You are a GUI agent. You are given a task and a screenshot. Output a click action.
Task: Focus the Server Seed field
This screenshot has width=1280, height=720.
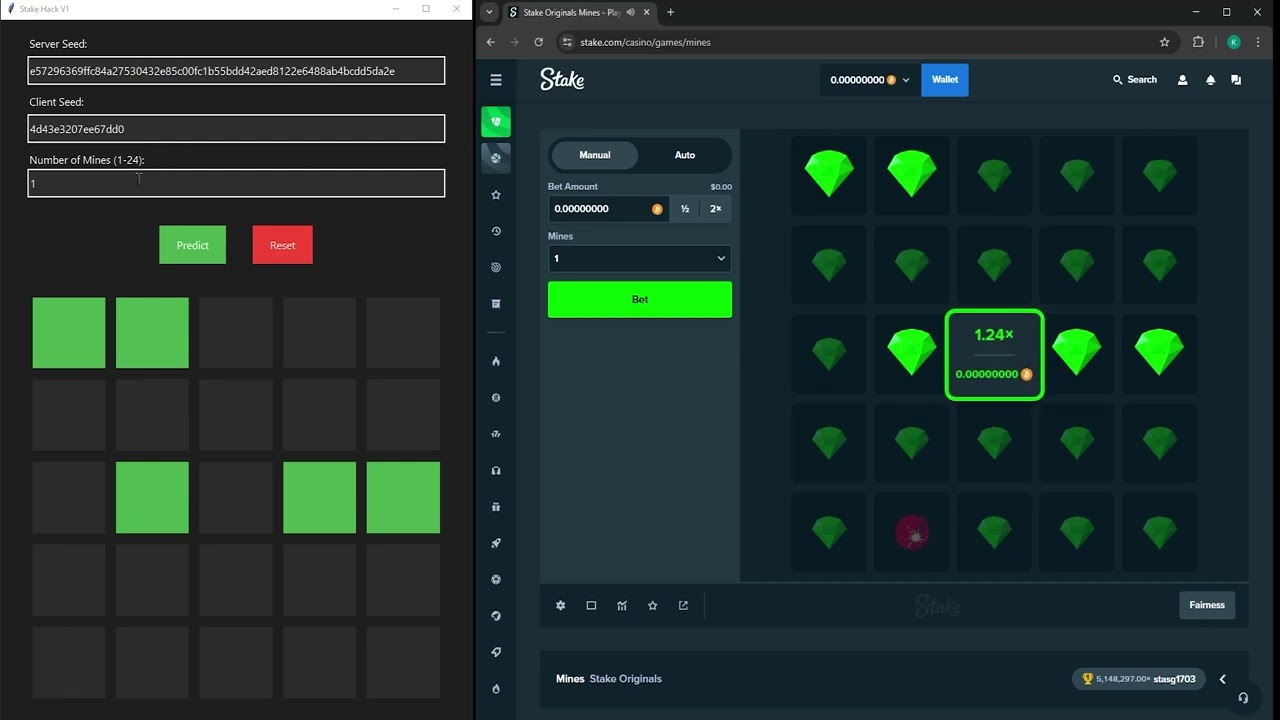(x=236, y=71)
